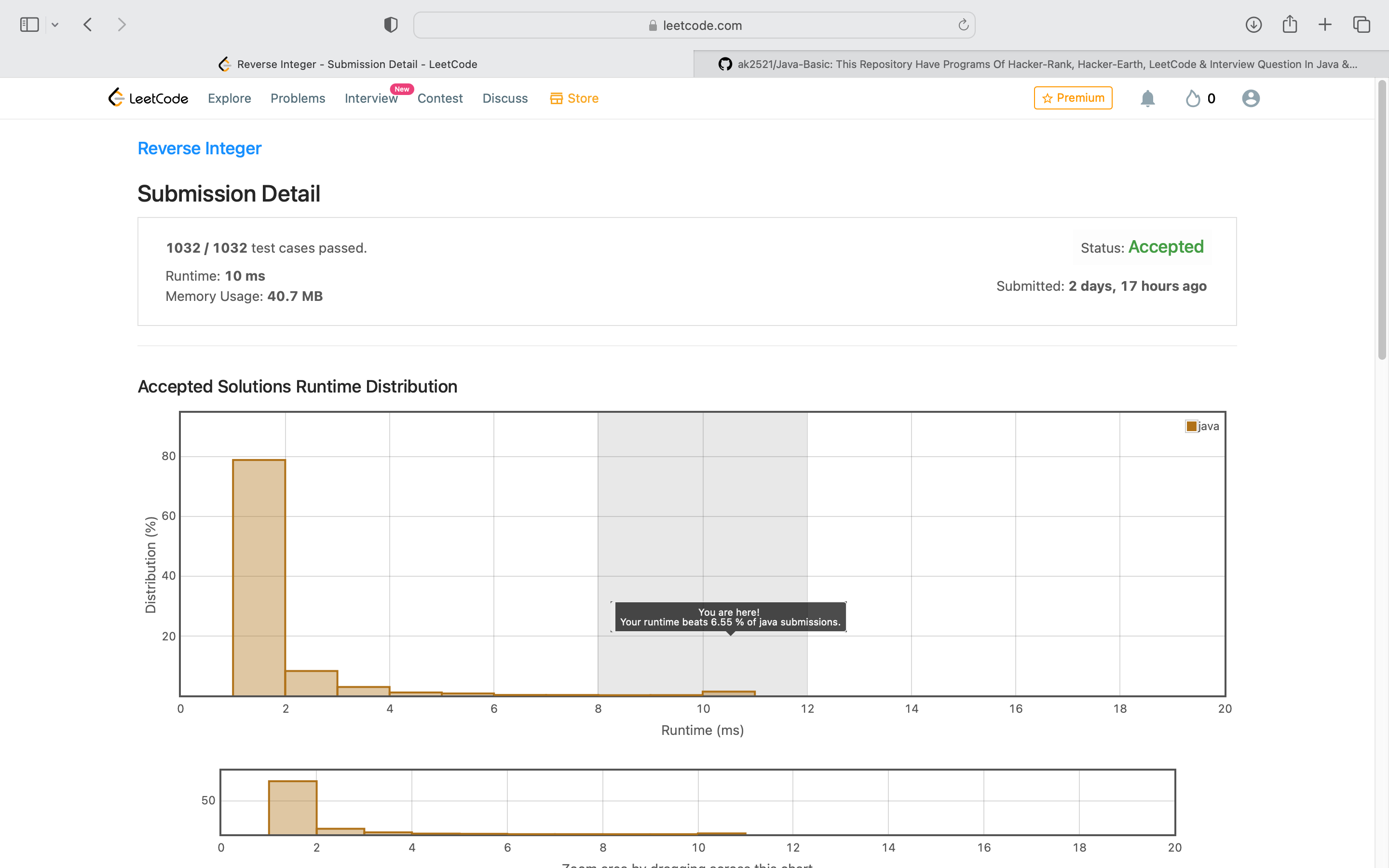The image size is (1389, 868).
Task: Click Safari's privacy shield icon
Action: coord(390,25)
